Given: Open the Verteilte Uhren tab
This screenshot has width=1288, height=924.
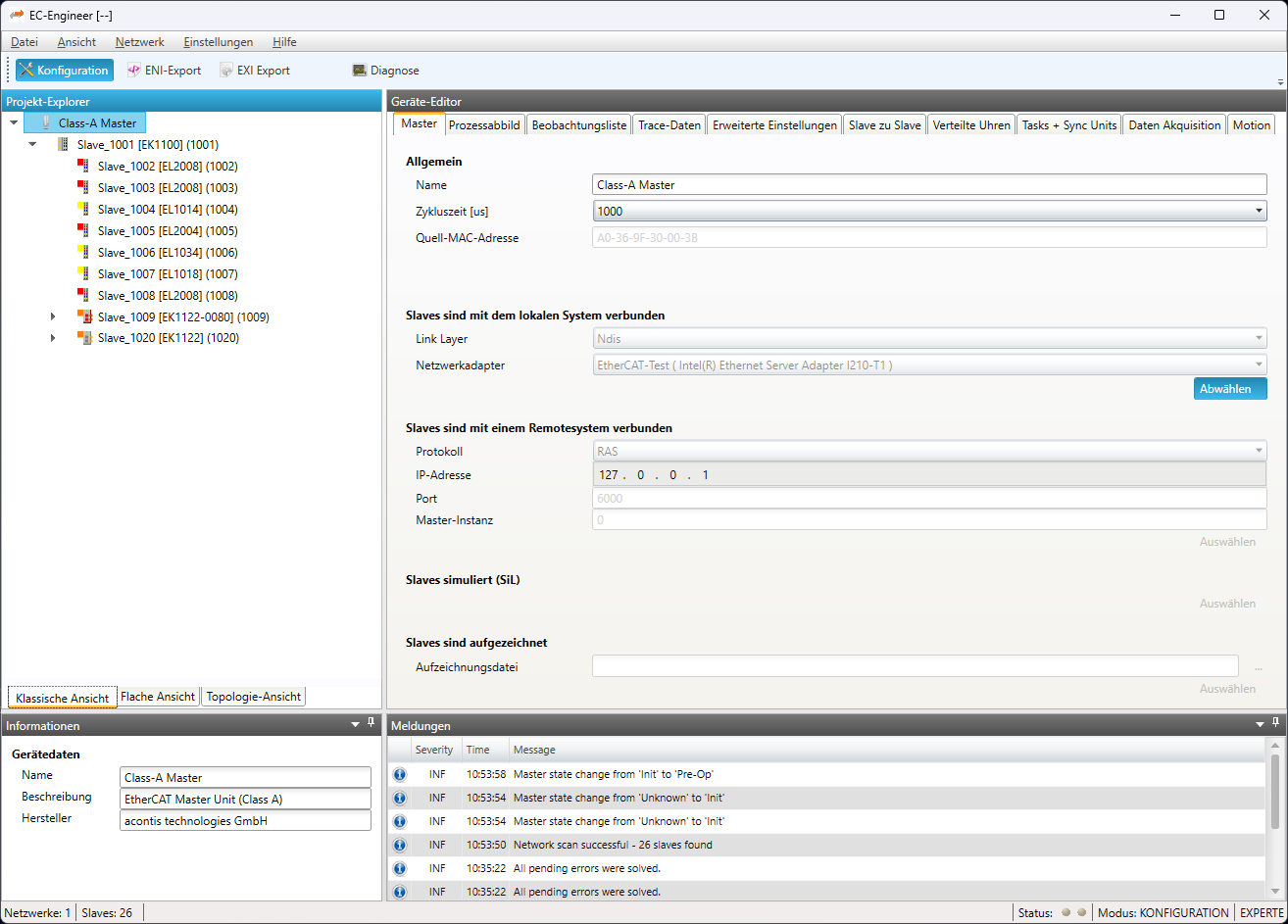Looking at the screenshot, I should click(x=970, y=125).
